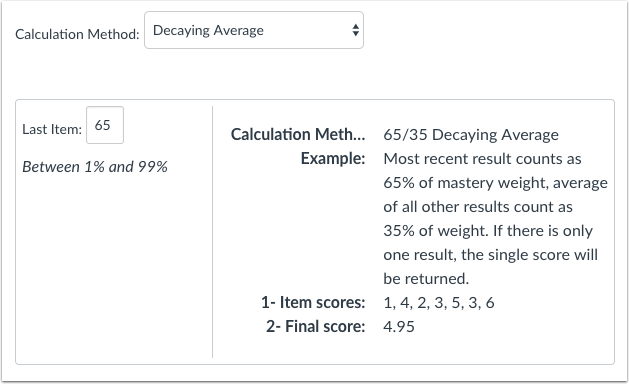Screen dimensions: 629x384
Task: Click the Example heading
Action: 333,158
